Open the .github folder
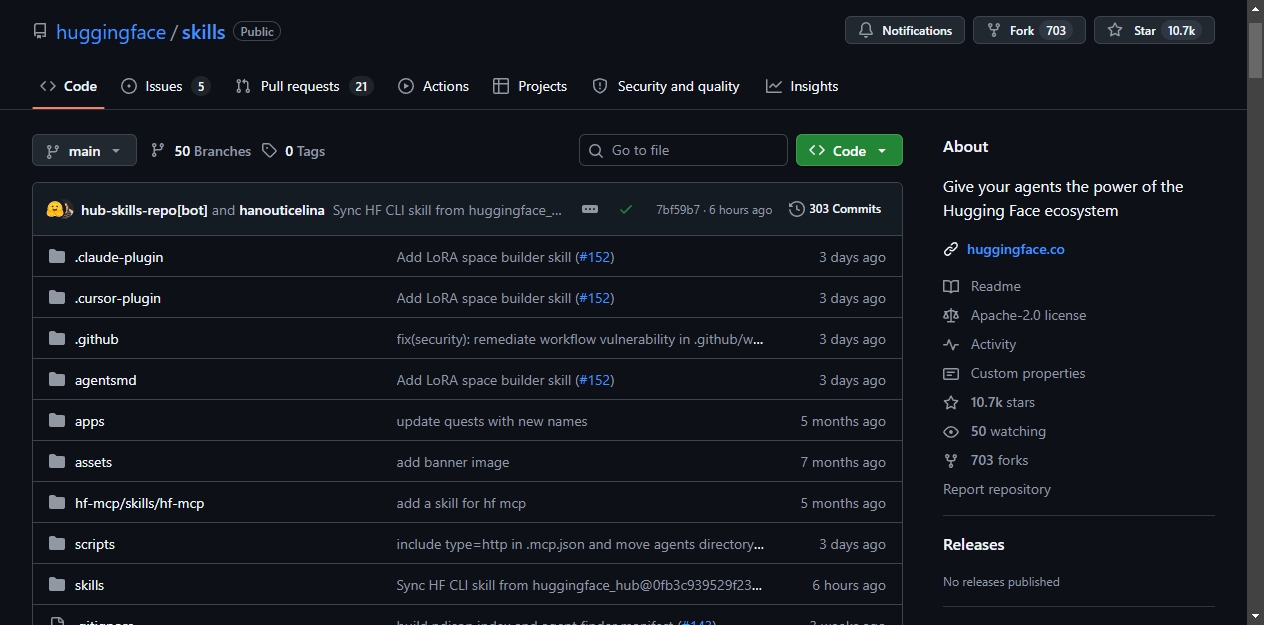The width and height of the screenshot is (1264, 625). 97,339
